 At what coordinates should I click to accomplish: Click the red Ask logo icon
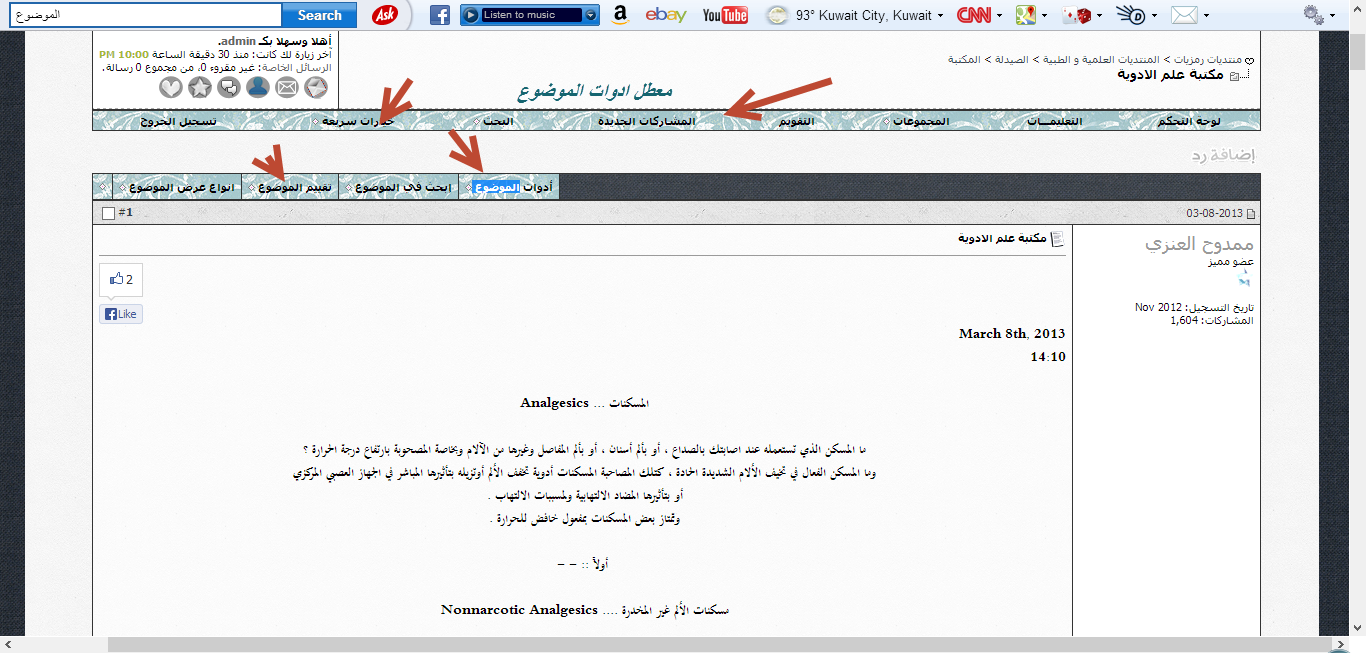(386, 15)
